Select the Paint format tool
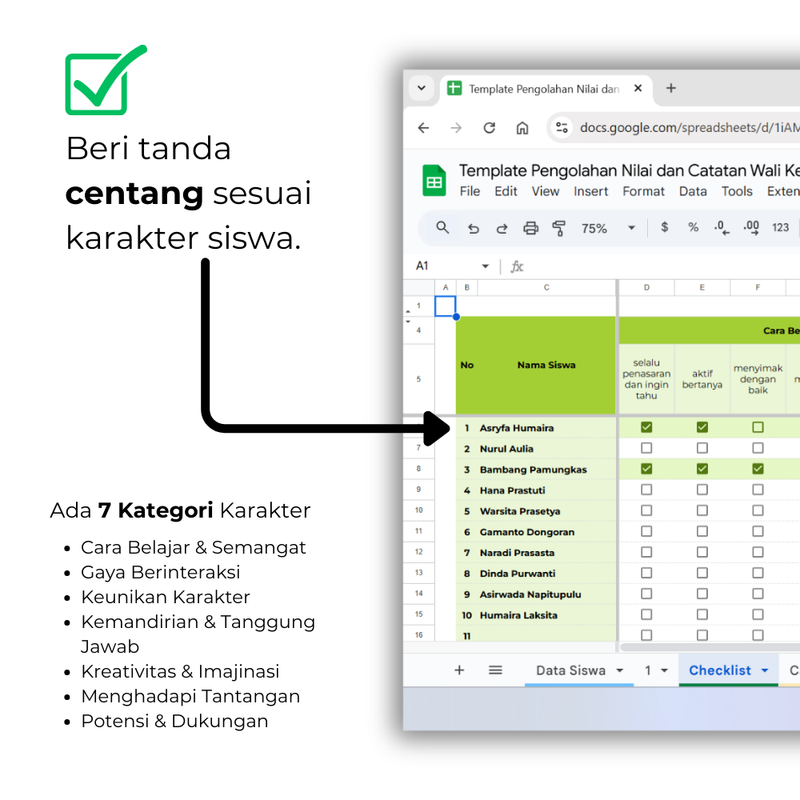800x800 pixels. pyautogui.click(x=557, y=228)
